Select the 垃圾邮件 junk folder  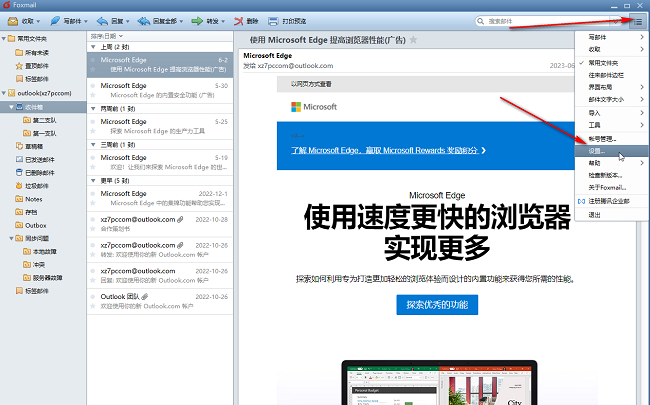[40, 186]
